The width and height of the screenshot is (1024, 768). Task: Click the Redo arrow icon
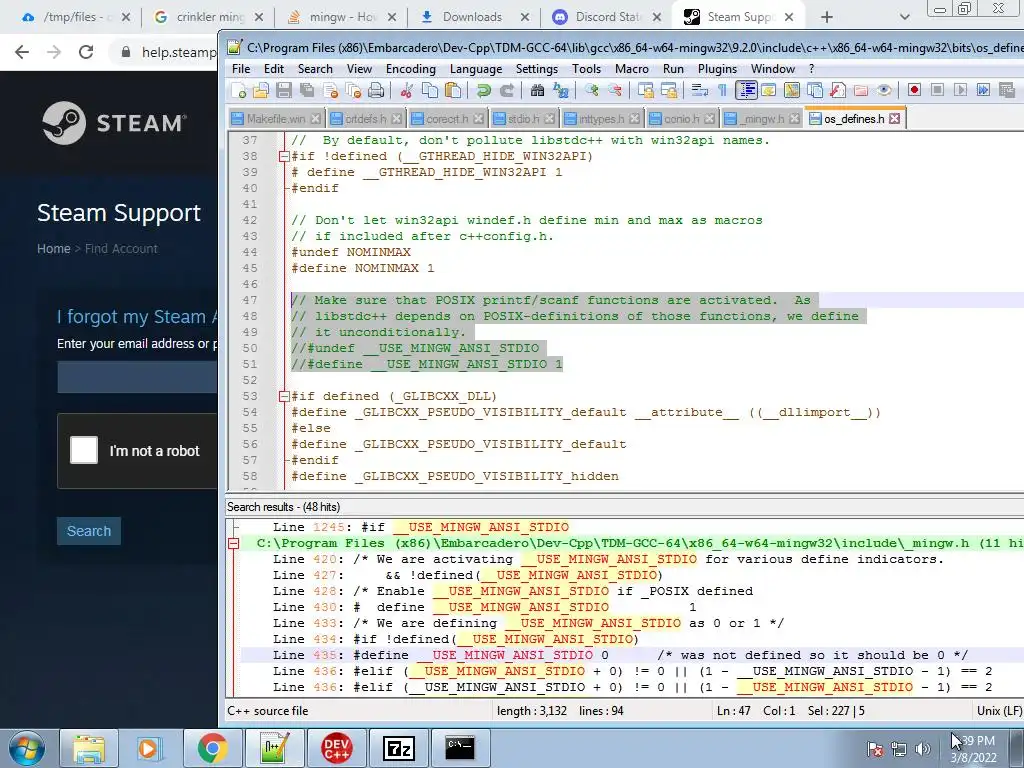coord(506,90)
